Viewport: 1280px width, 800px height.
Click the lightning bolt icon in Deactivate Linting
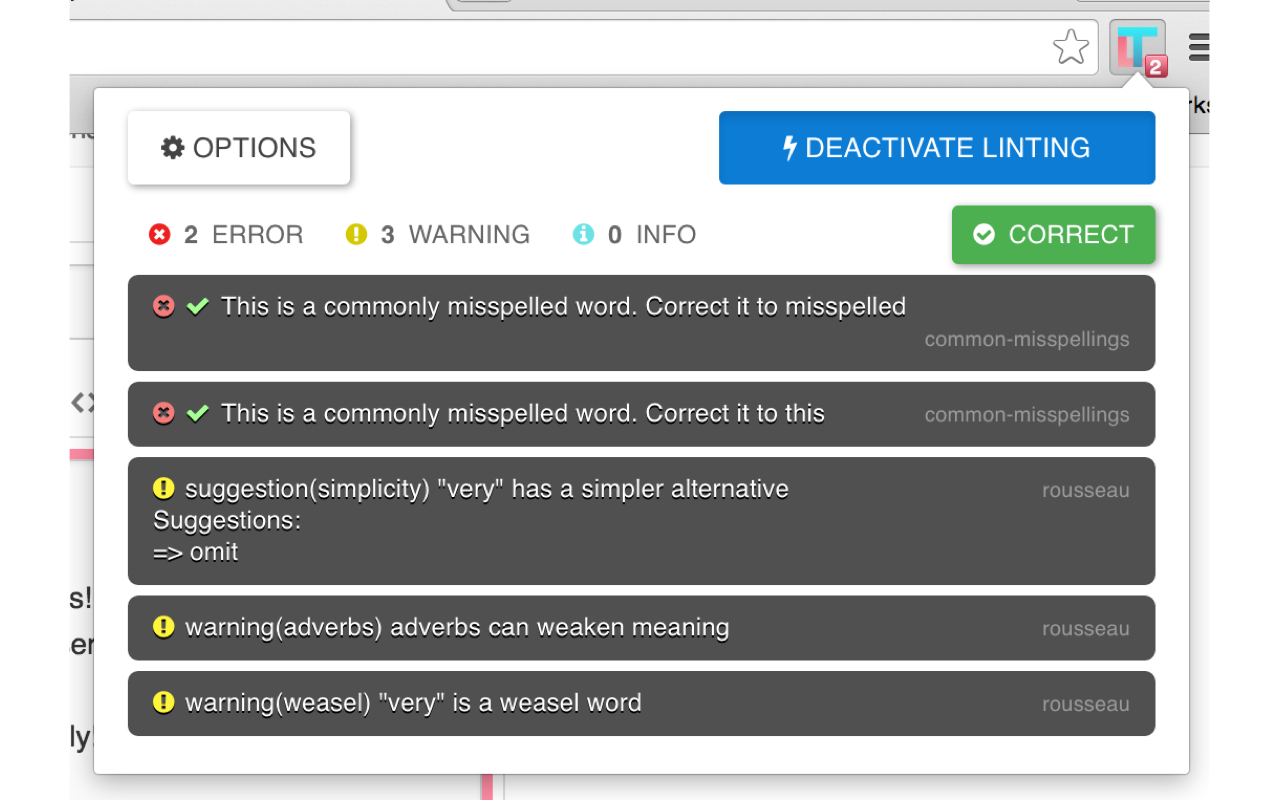click(x=790, y=148)
